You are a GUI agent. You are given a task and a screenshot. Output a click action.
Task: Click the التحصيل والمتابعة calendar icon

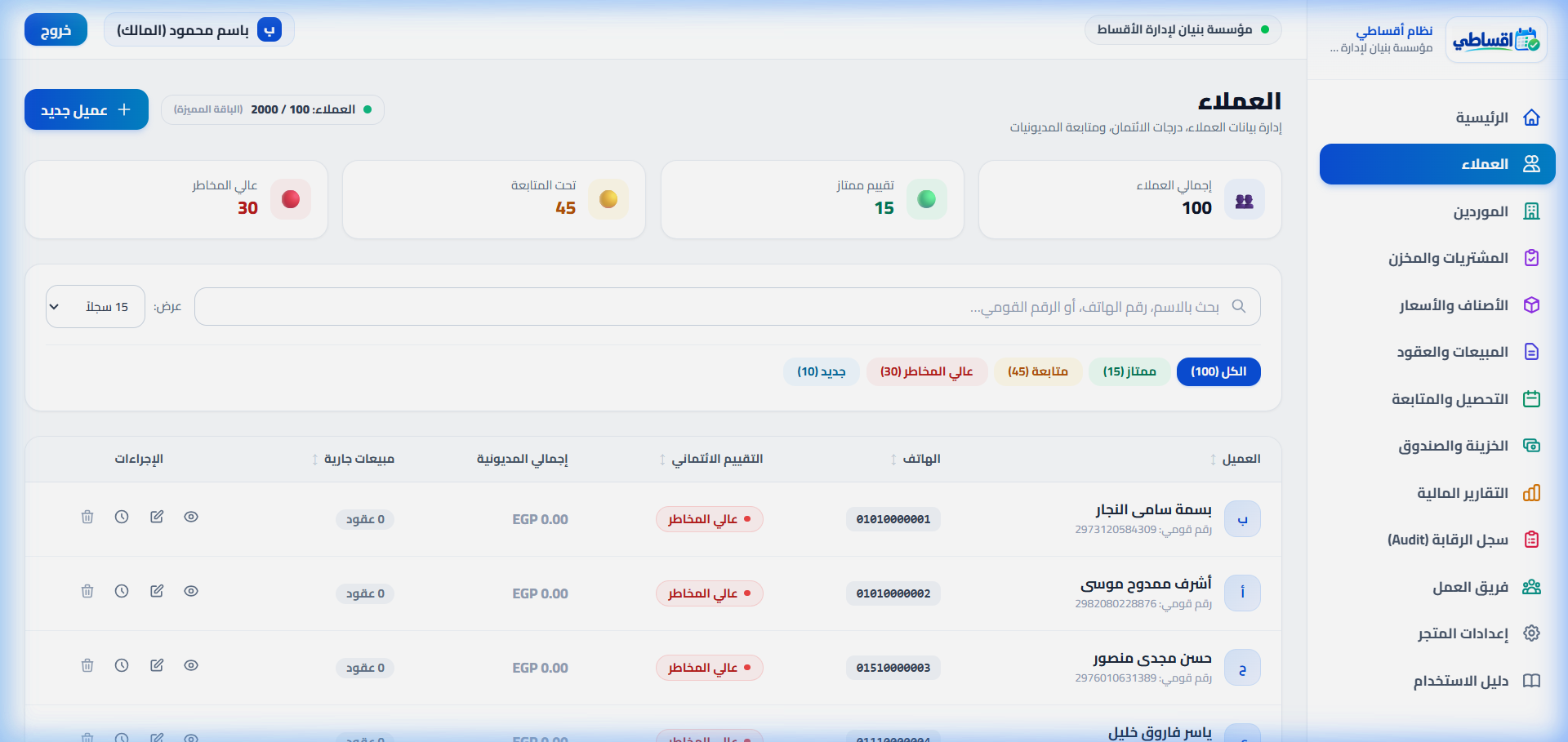[x=1531, y=399]
